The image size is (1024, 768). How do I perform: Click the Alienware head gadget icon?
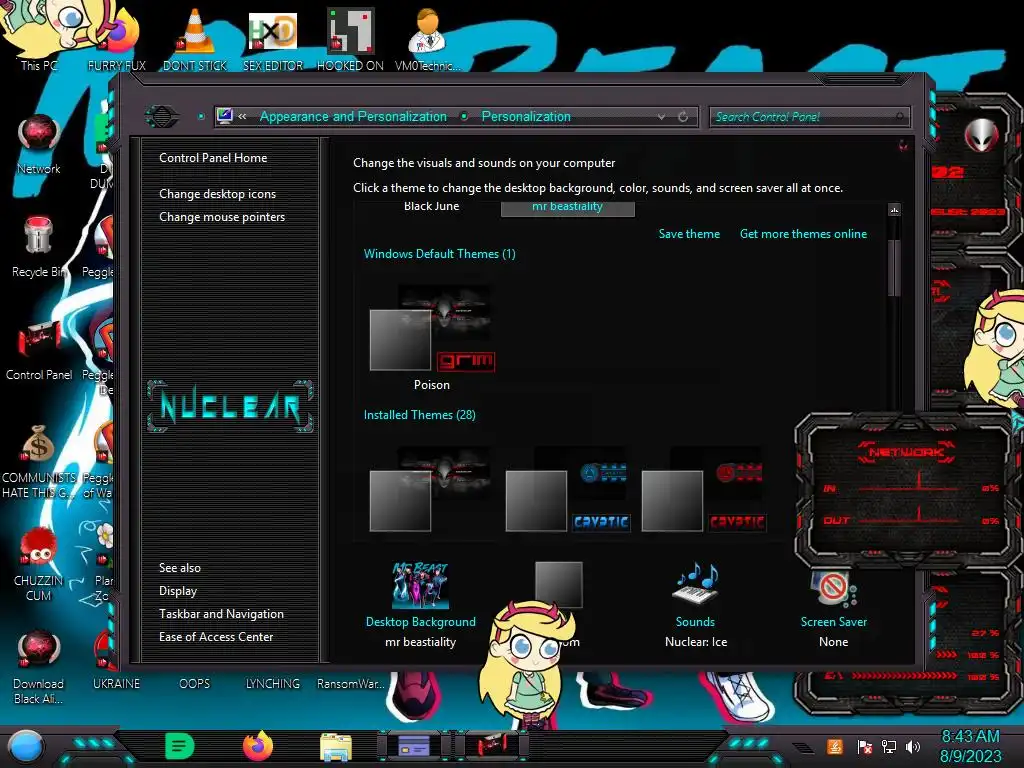(981, 136)
